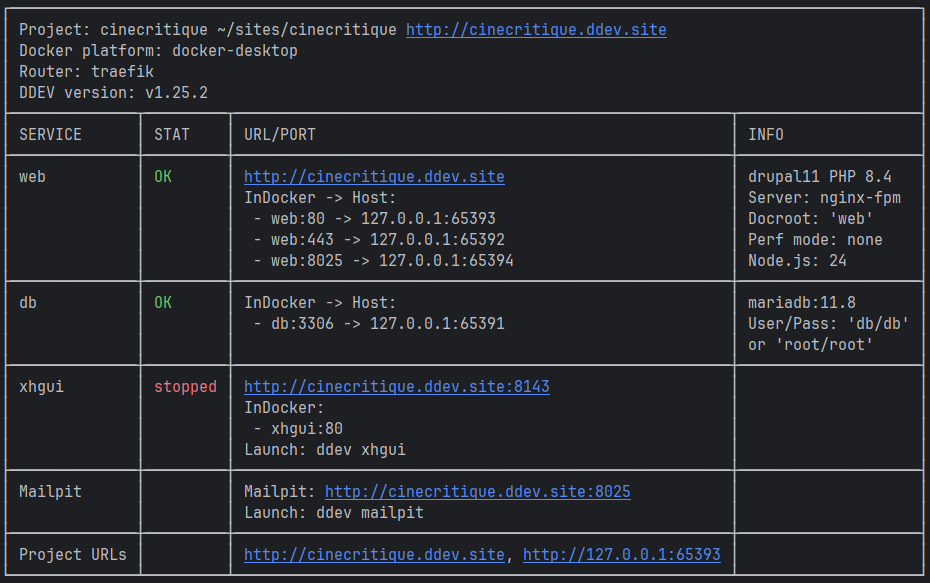Click the STAT column header
Image resolution: width=930 pixels, height=583 pixels.
(x=172, y=135)
